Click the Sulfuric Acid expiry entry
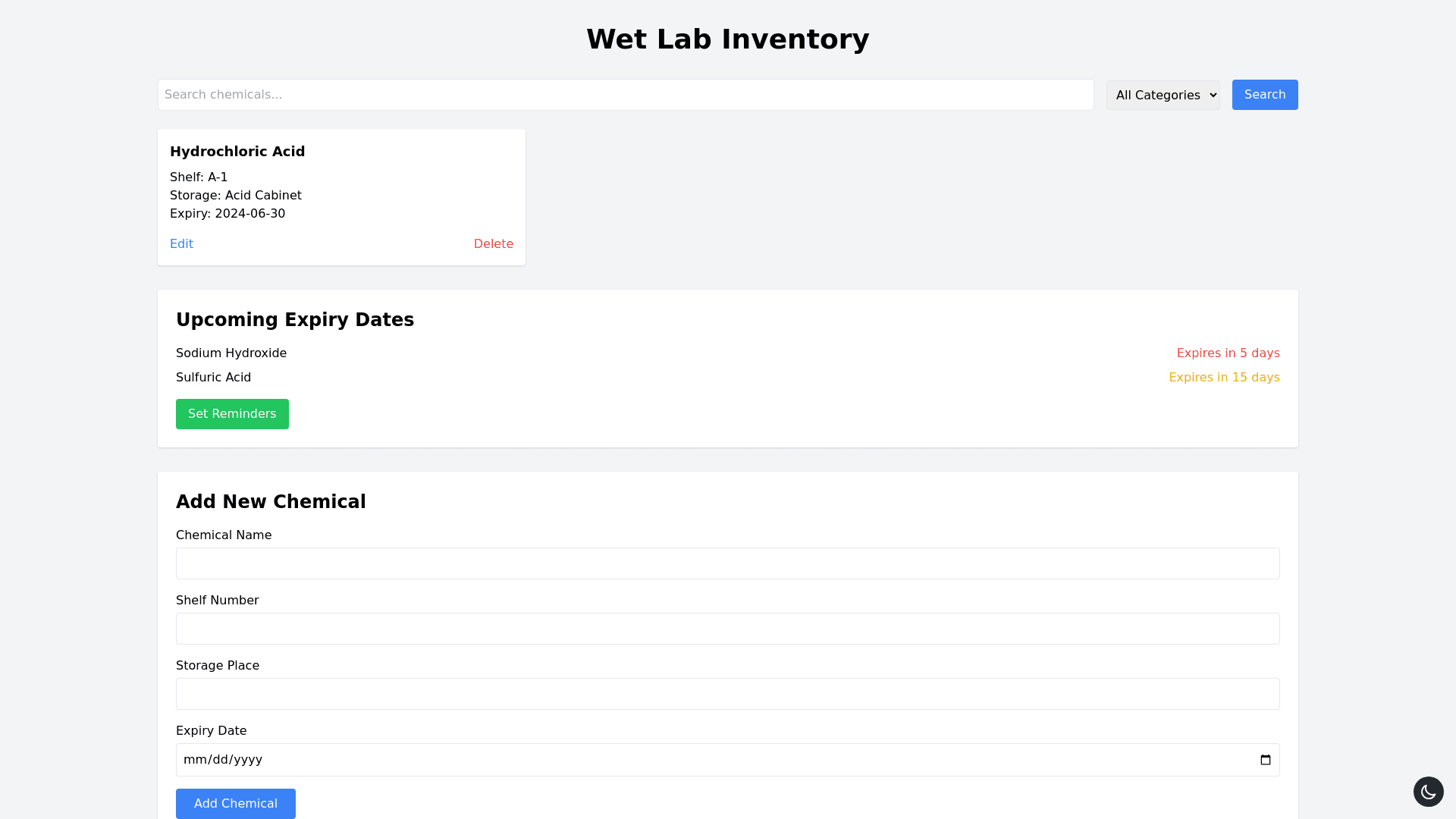1456x819 pixels. click(x=213, y=378)
